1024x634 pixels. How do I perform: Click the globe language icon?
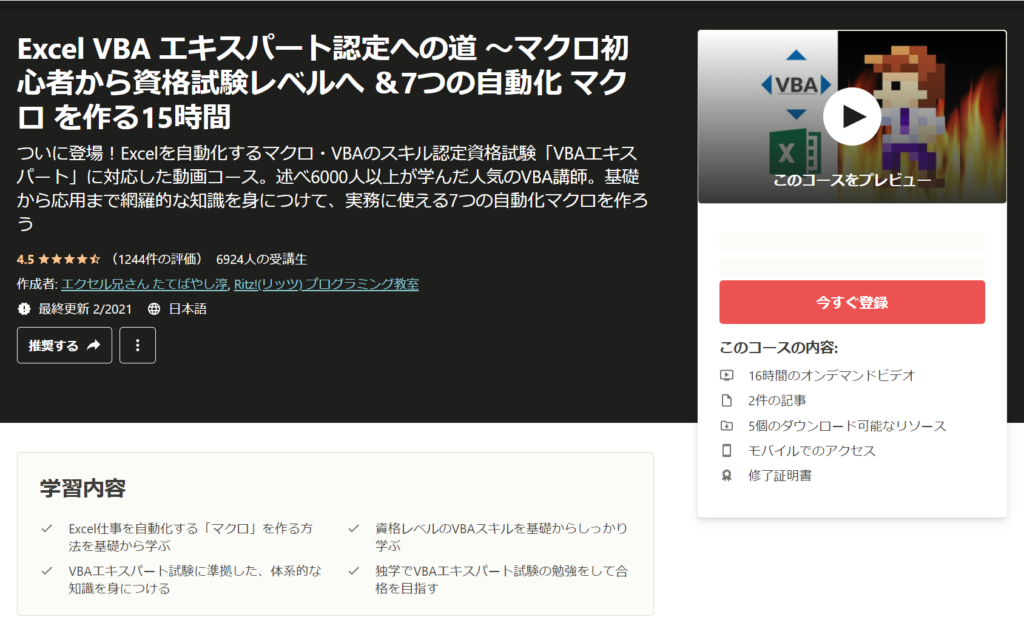tap(153, 309)
